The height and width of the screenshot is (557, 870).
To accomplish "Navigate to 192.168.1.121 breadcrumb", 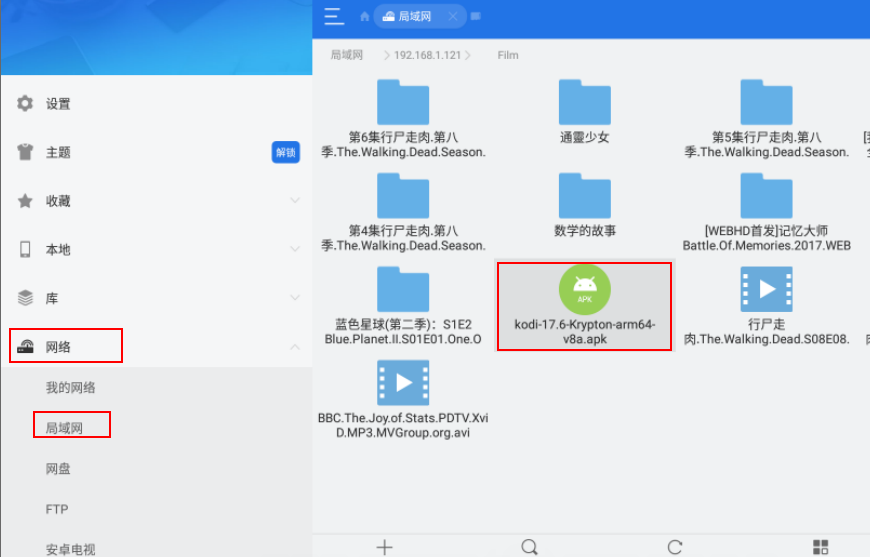I will [427, 55].
